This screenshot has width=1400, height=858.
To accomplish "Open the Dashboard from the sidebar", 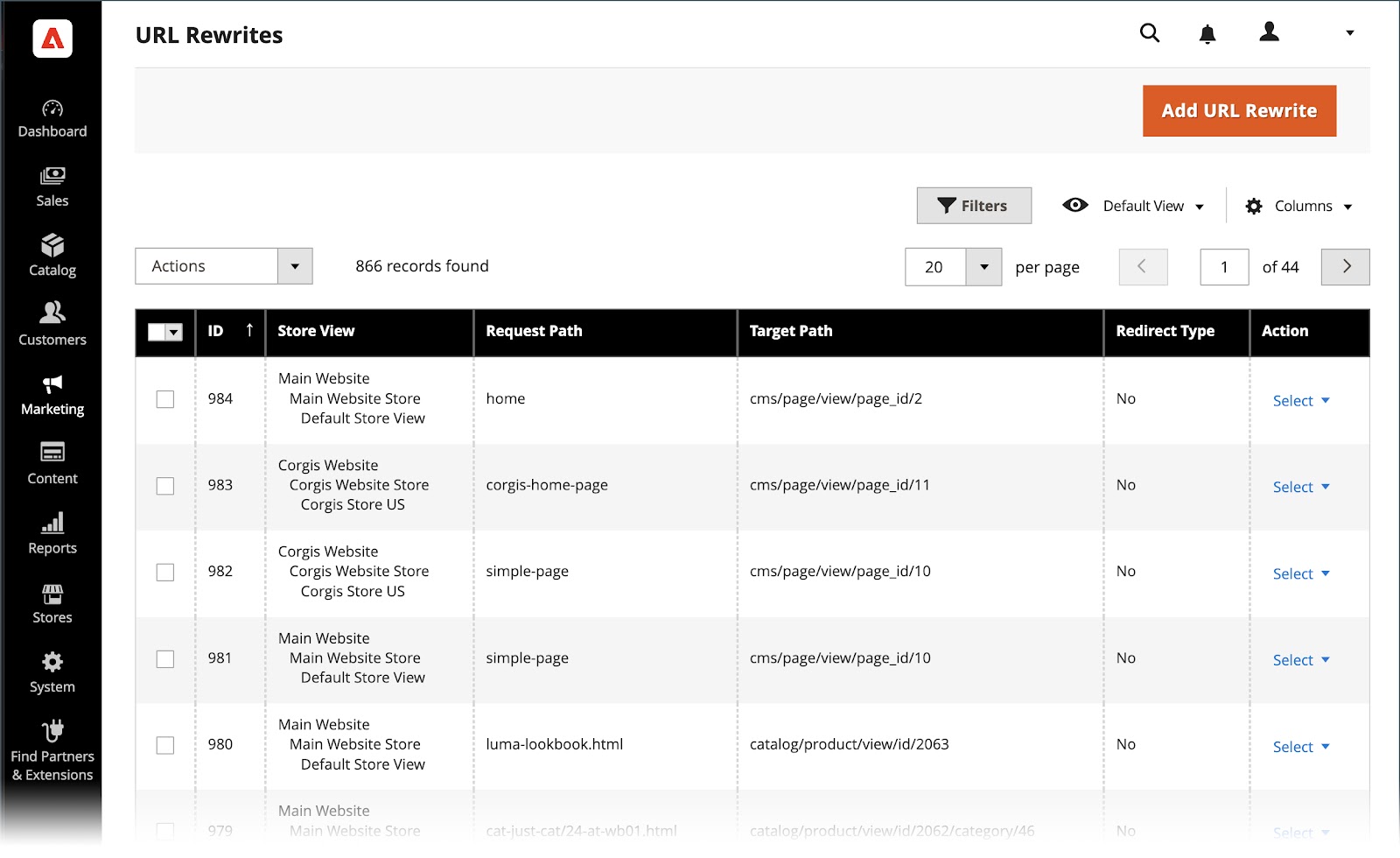I will tap(52, 118).
